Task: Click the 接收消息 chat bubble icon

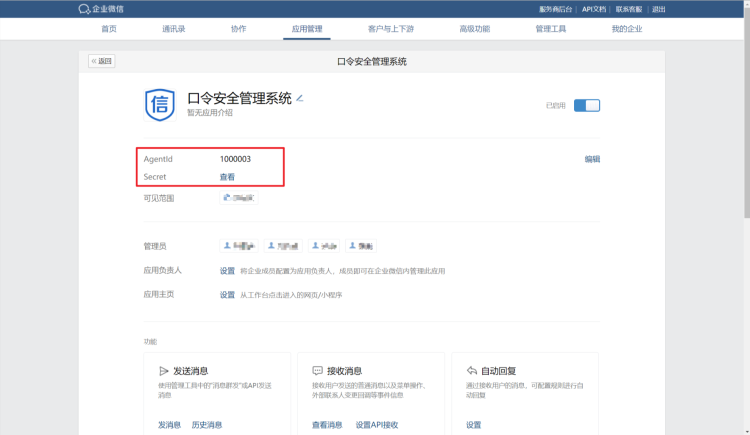Action: pyautogui.click(x=317, y=370)
